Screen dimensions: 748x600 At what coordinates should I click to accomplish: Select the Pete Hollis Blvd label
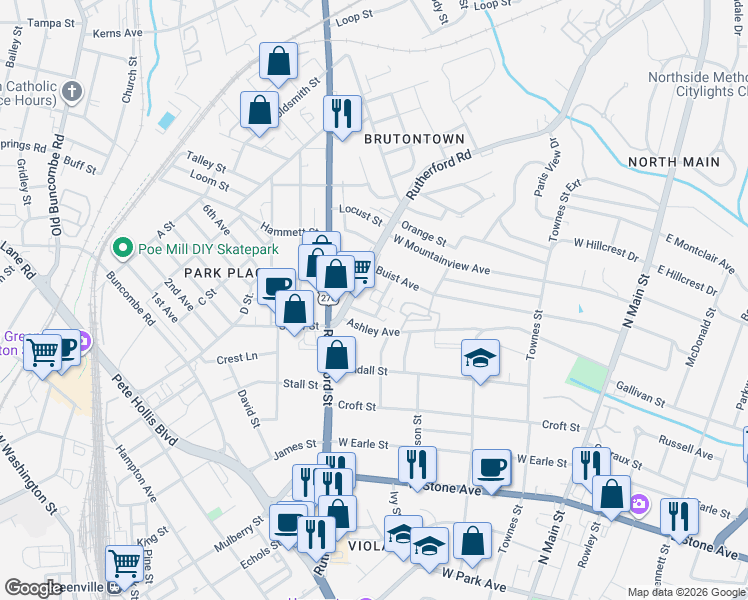point(144,410)
